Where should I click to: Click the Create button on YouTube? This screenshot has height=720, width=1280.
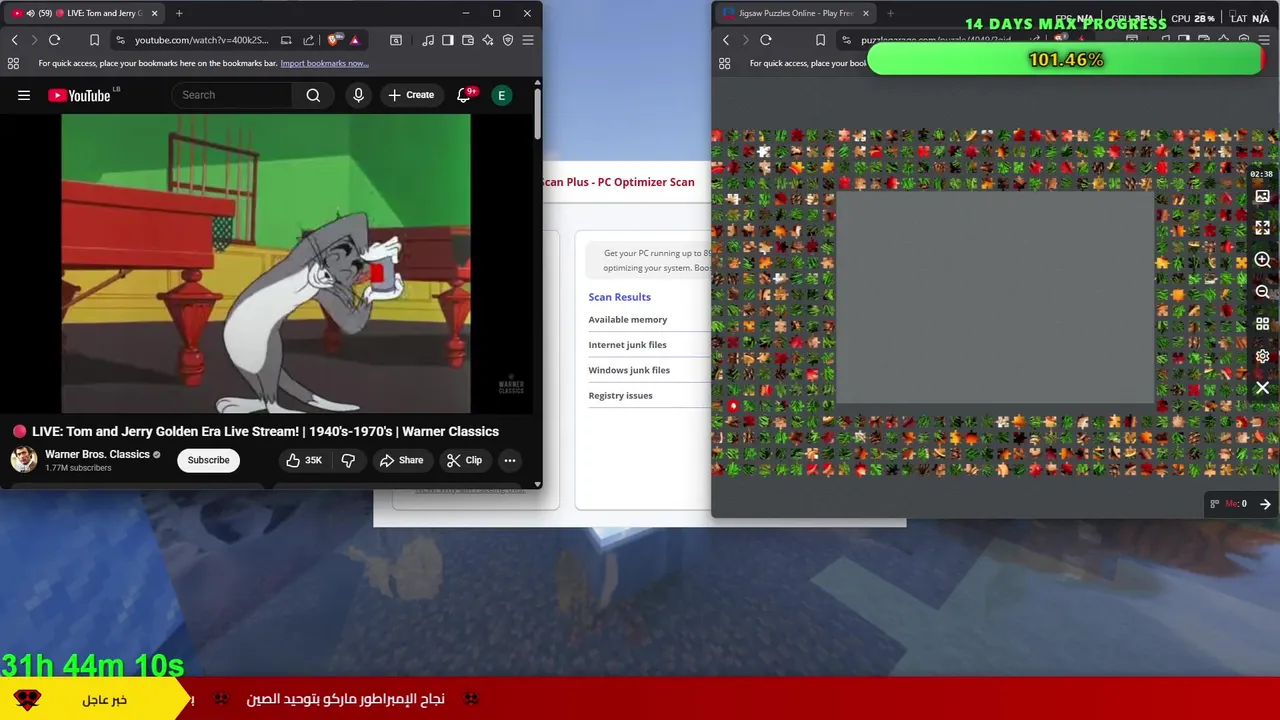coord(411,95)
